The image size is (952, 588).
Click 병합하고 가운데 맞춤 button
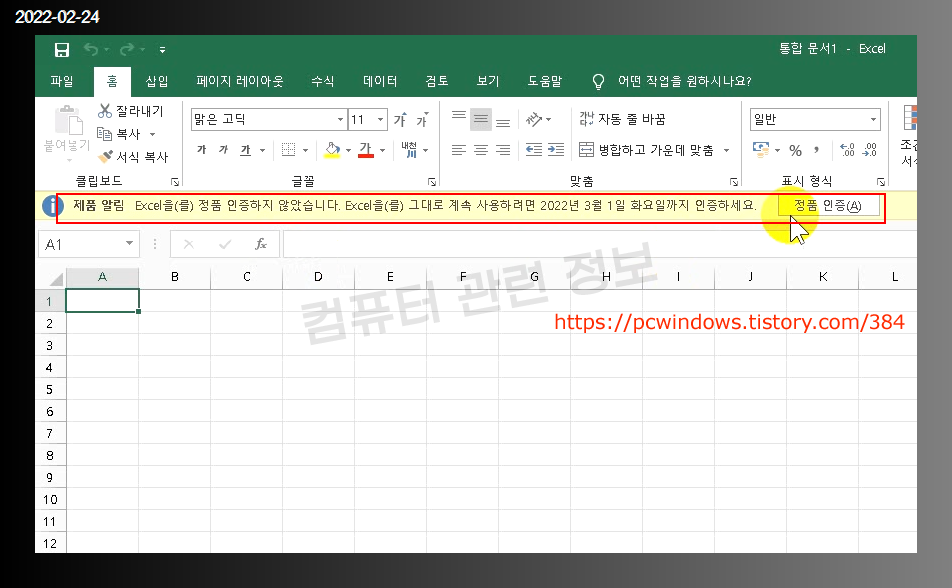tap(646, 150)
